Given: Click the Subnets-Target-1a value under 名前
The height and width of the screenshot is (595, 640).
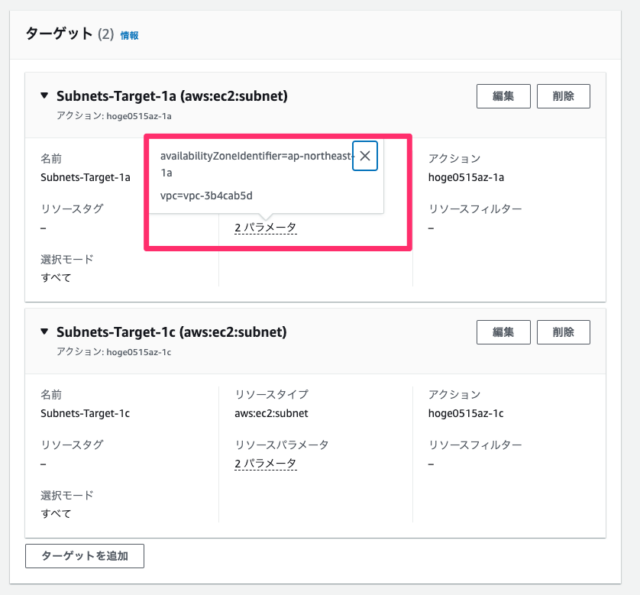Looking at the screenshot, I should [85, 178].
